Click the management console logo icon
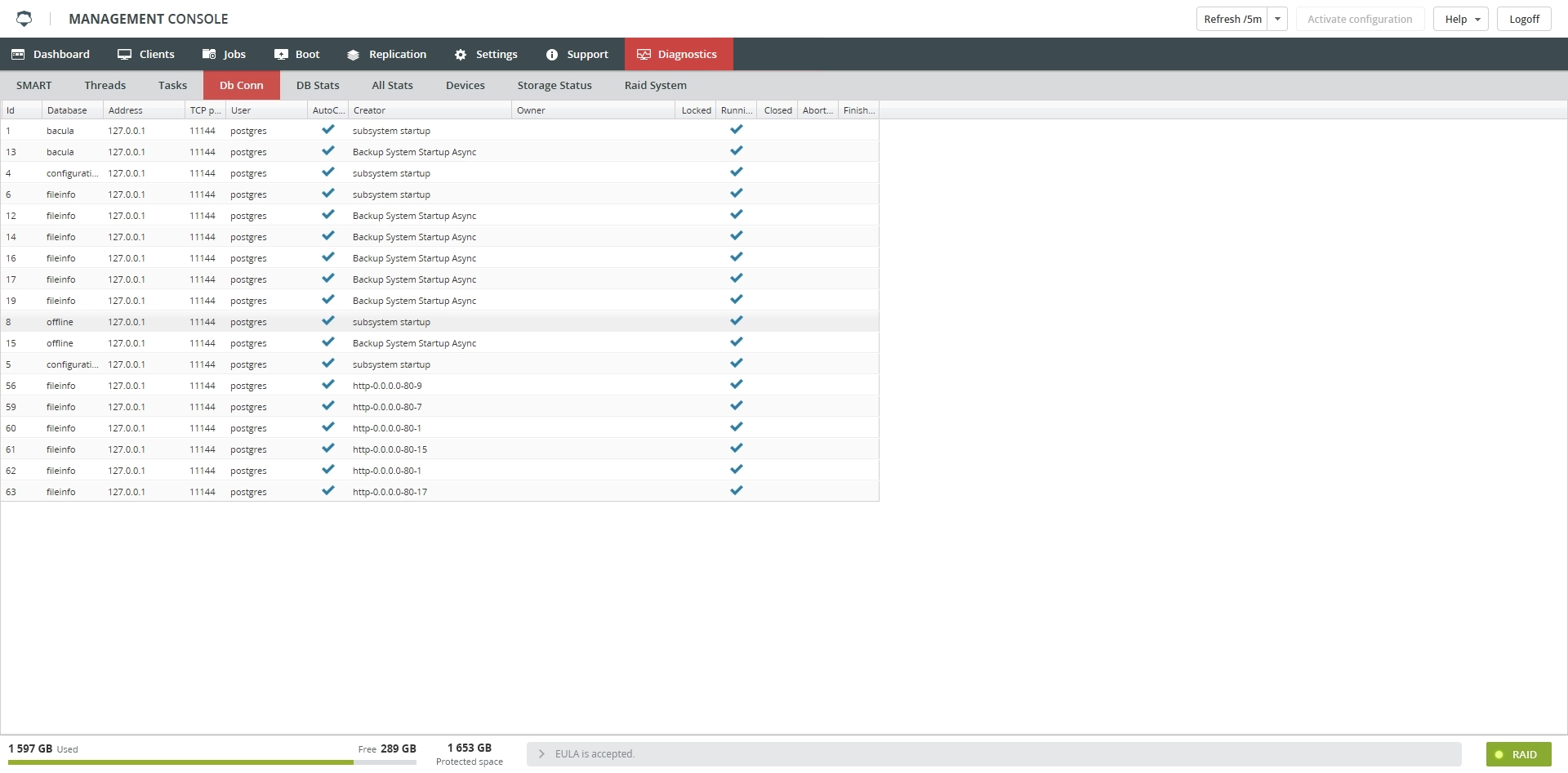The image size is (1568, 773). tap(24, 18)
